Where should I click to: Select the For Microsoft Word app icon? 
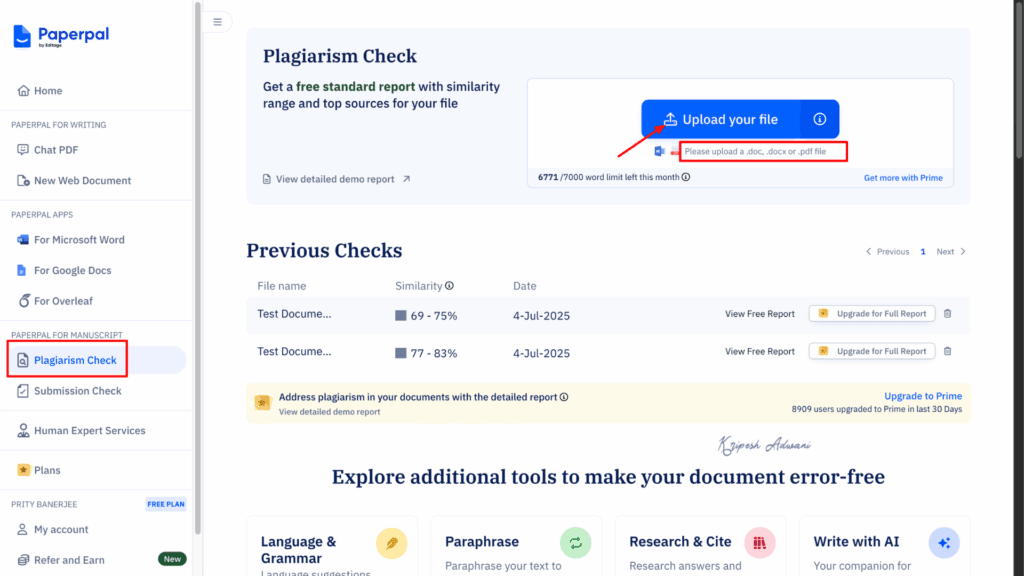tap(24, 239)
